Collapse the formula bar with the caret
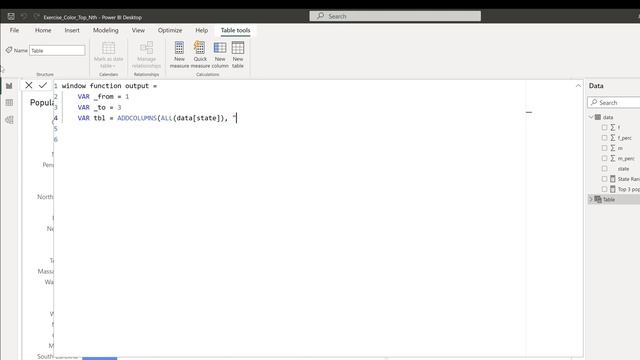This screenshot has width=640, height=360. pos(578,86)
